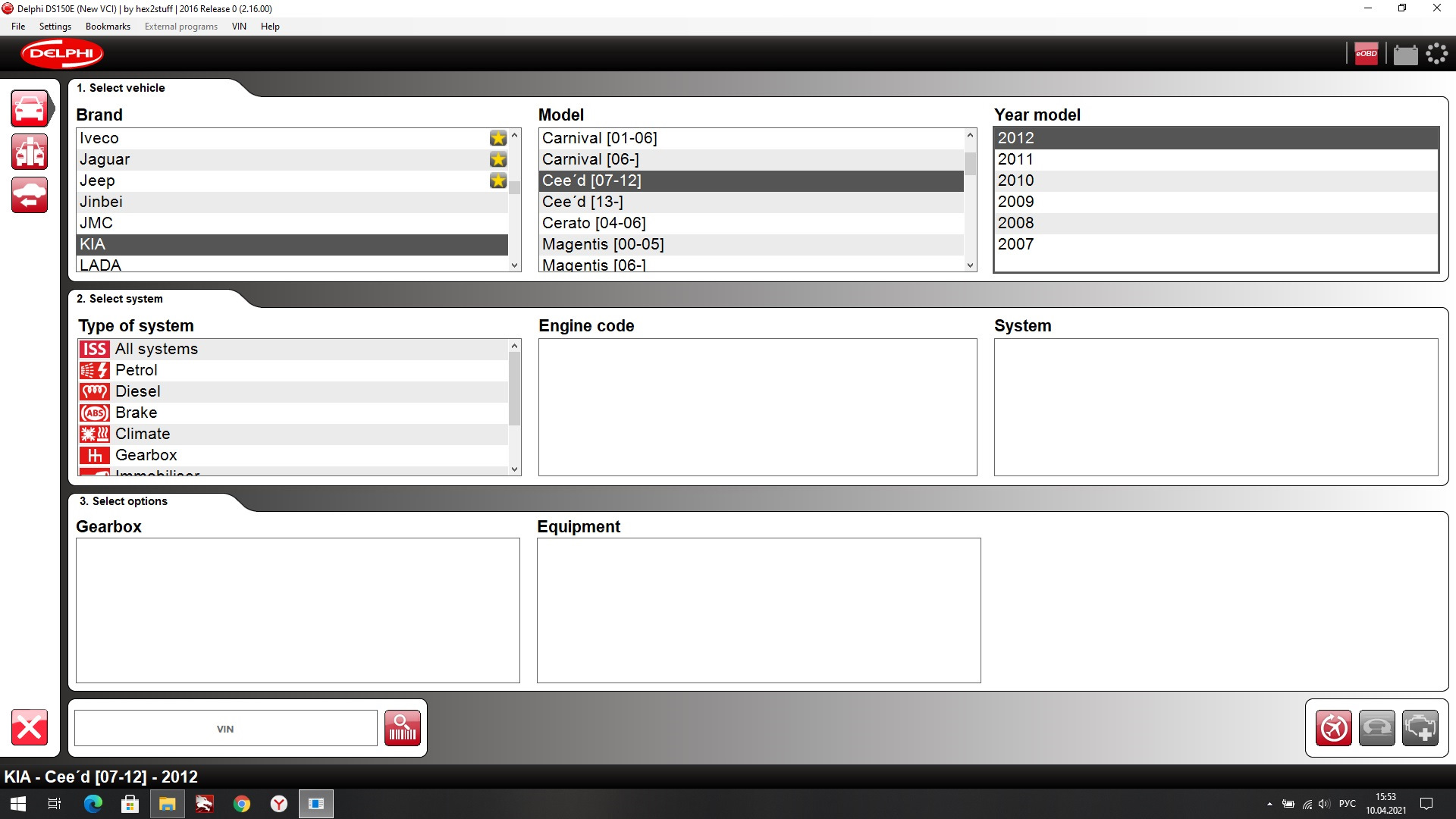Choose Diesel system type
Screen dimensions: 1456x819
point(137,391)
